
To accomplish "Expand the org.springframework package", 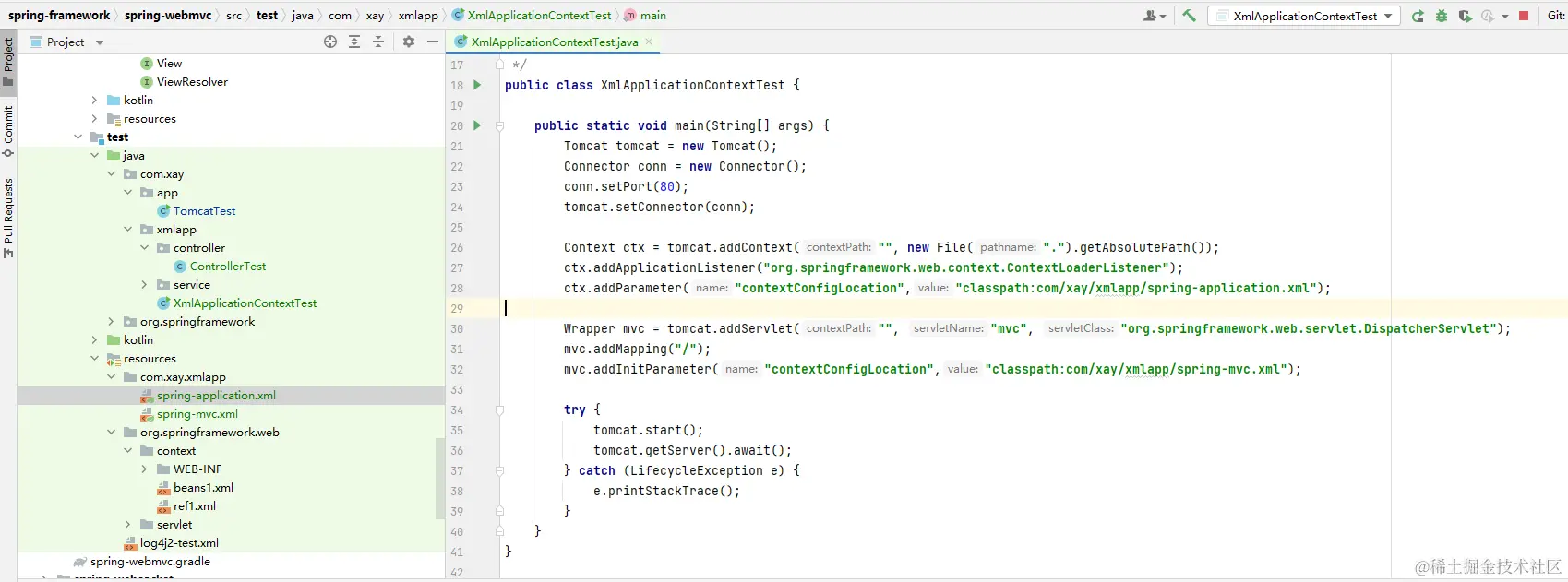I will [111, 322].
